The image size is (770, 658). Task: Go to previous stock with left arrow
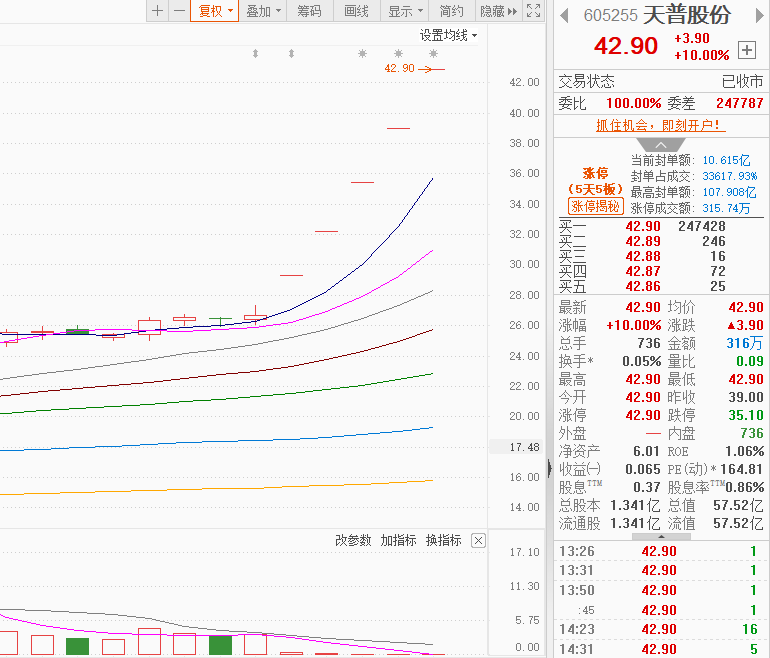565,15
